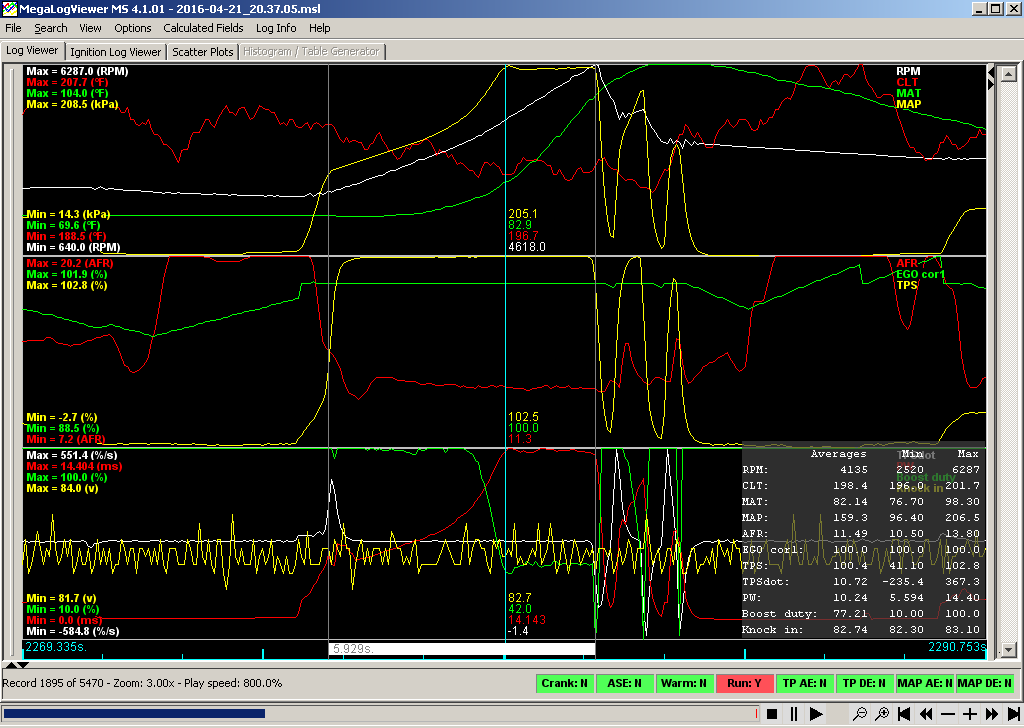Click the MAP AE: N status indicator
The height and width of the screenshot is (728, 1024).
click(923, 684)
